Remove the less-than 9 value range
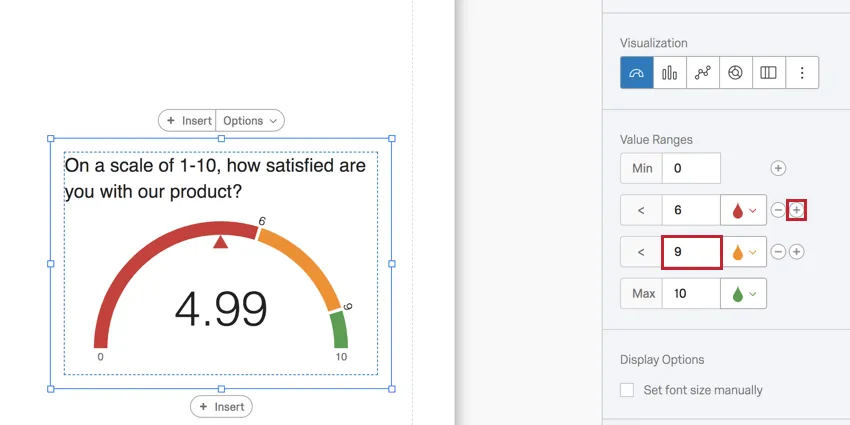Viewport: 850px width, 425px height. [778, 252]
